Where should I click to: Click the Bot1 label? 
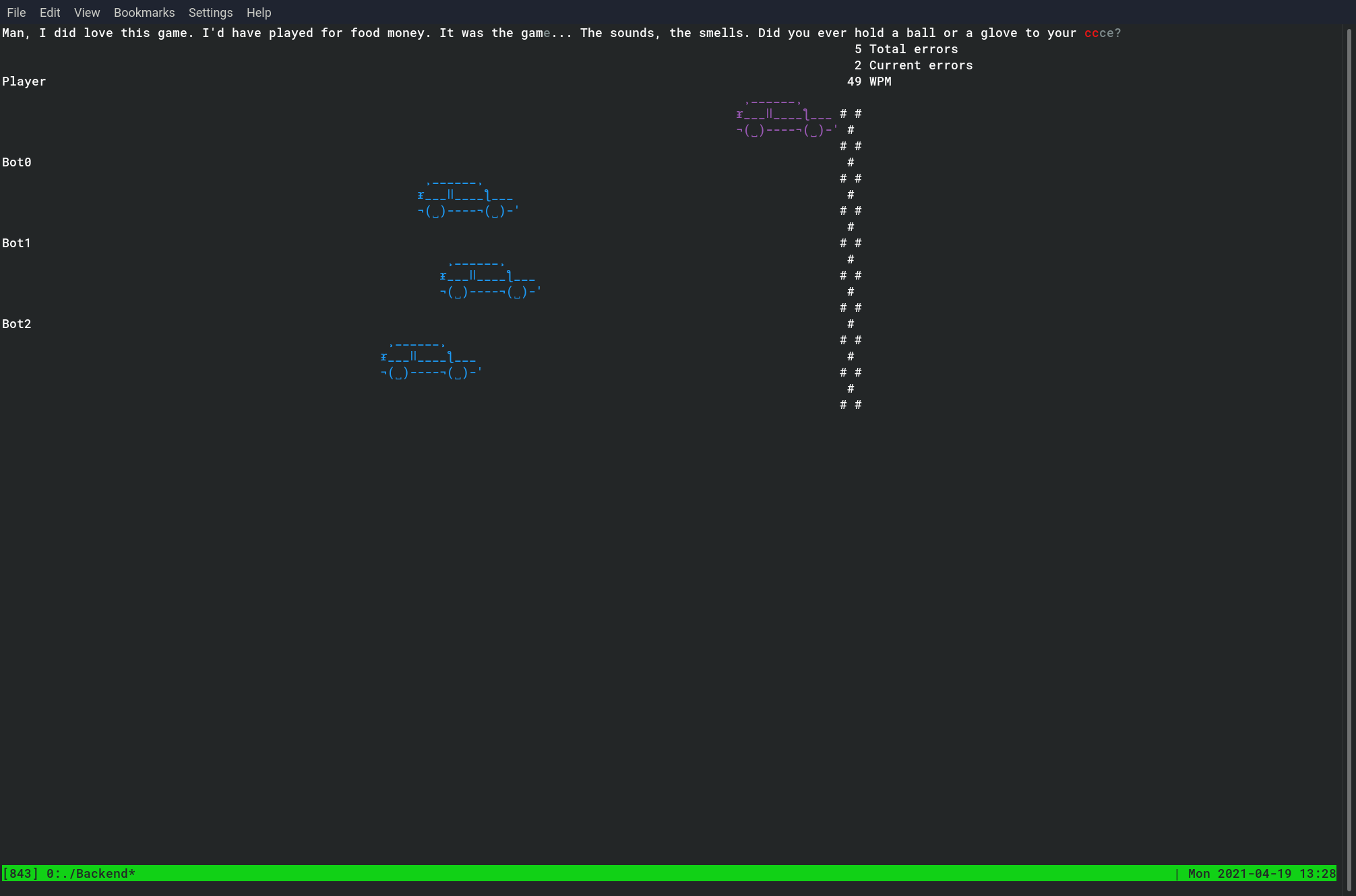[x=17, y=243]
